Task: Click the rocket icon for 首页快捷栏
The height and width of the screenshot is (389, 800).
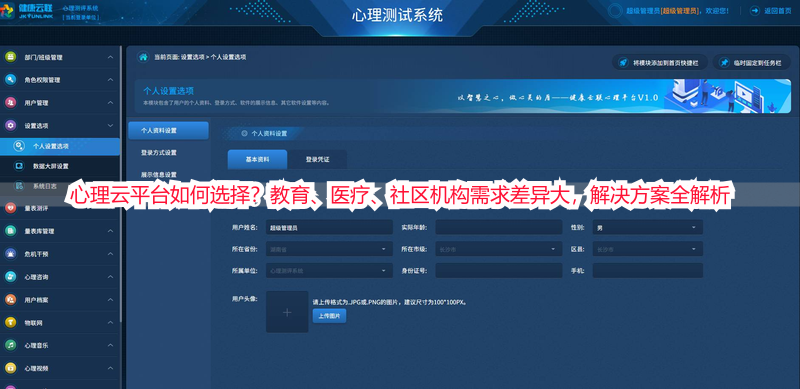Action: click(623, 63)
